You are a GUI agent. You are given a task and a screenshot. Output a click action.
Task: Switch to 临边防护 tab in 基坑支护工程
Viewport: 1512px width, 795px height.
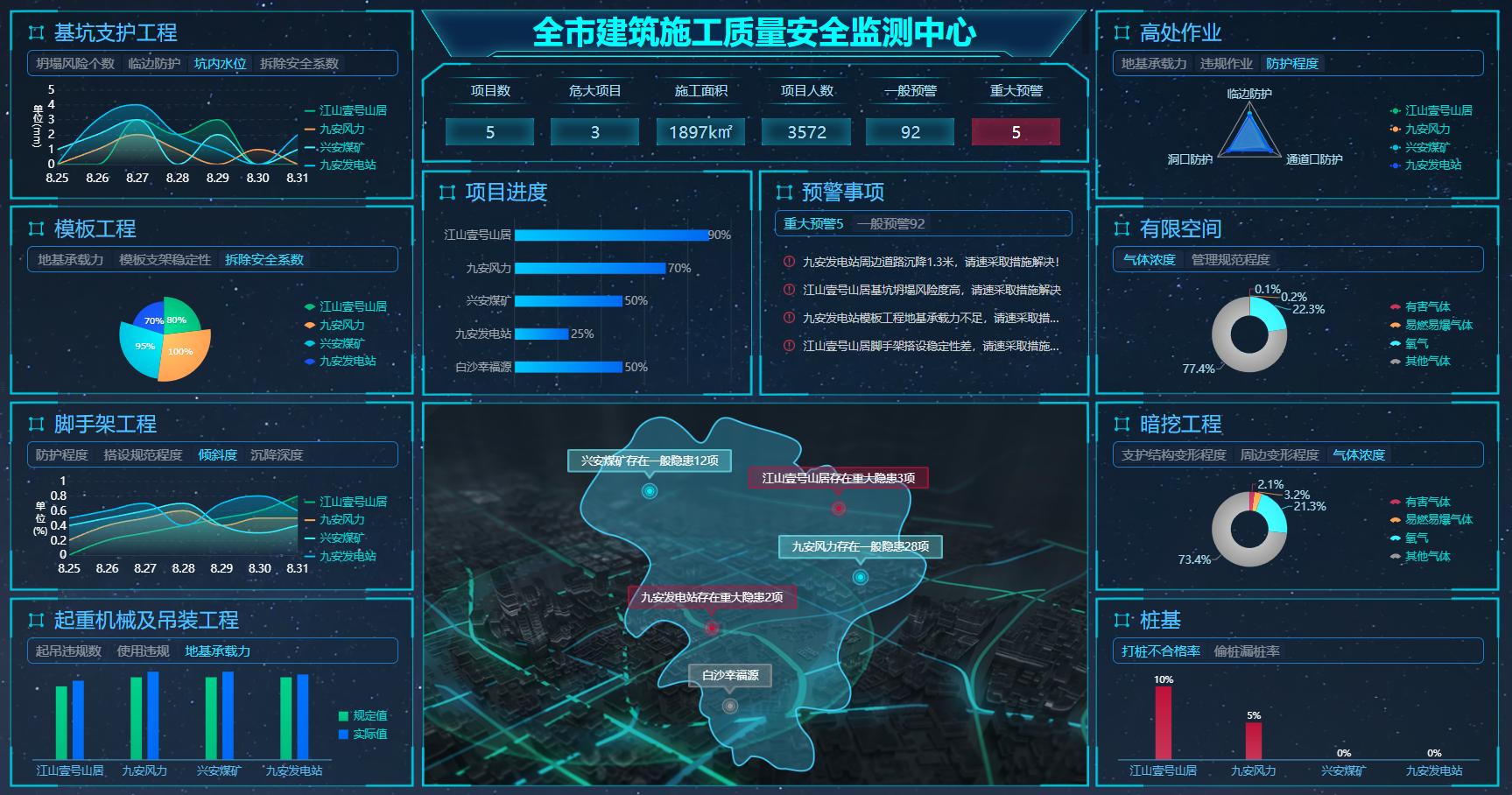(x=154, y=64)
